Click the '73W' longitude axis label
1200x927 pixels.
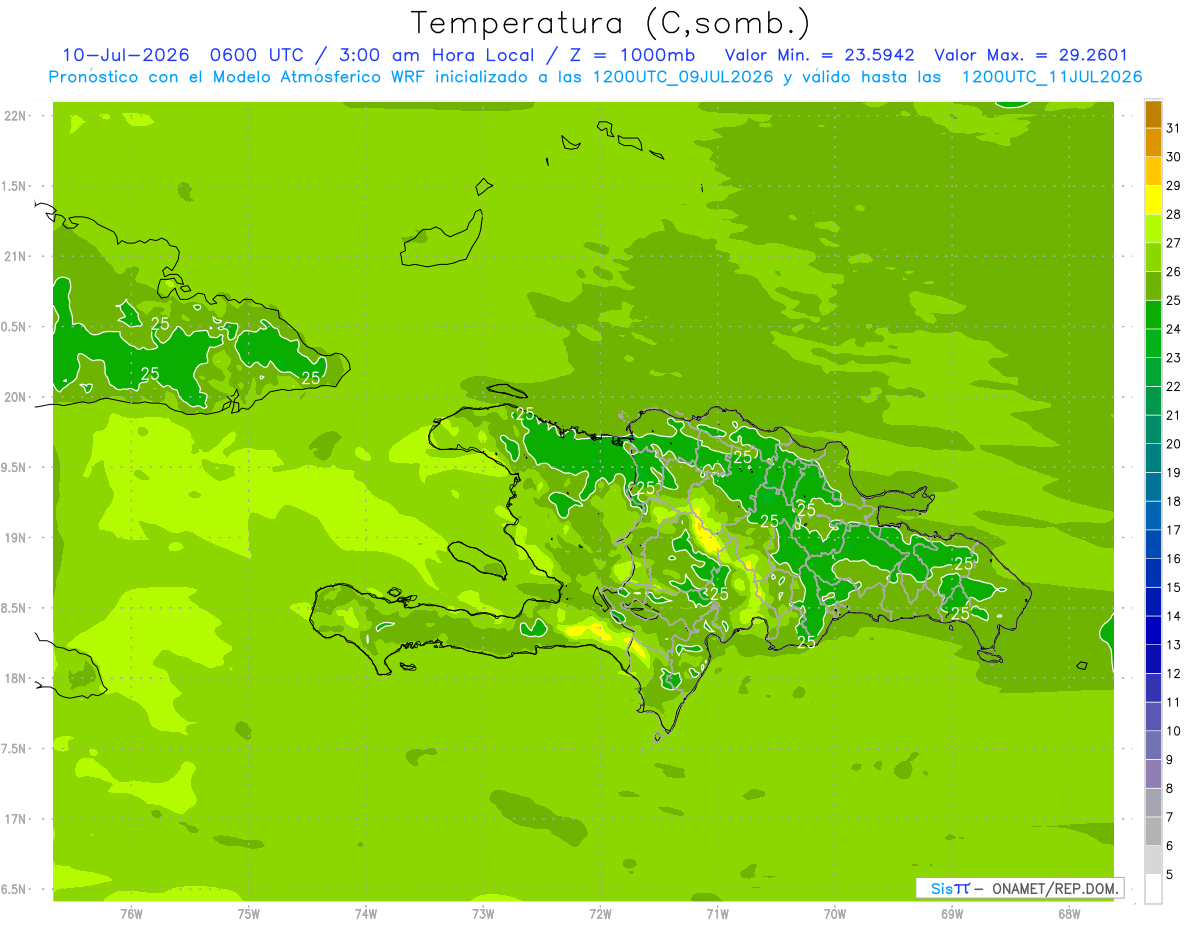(483, 914)
